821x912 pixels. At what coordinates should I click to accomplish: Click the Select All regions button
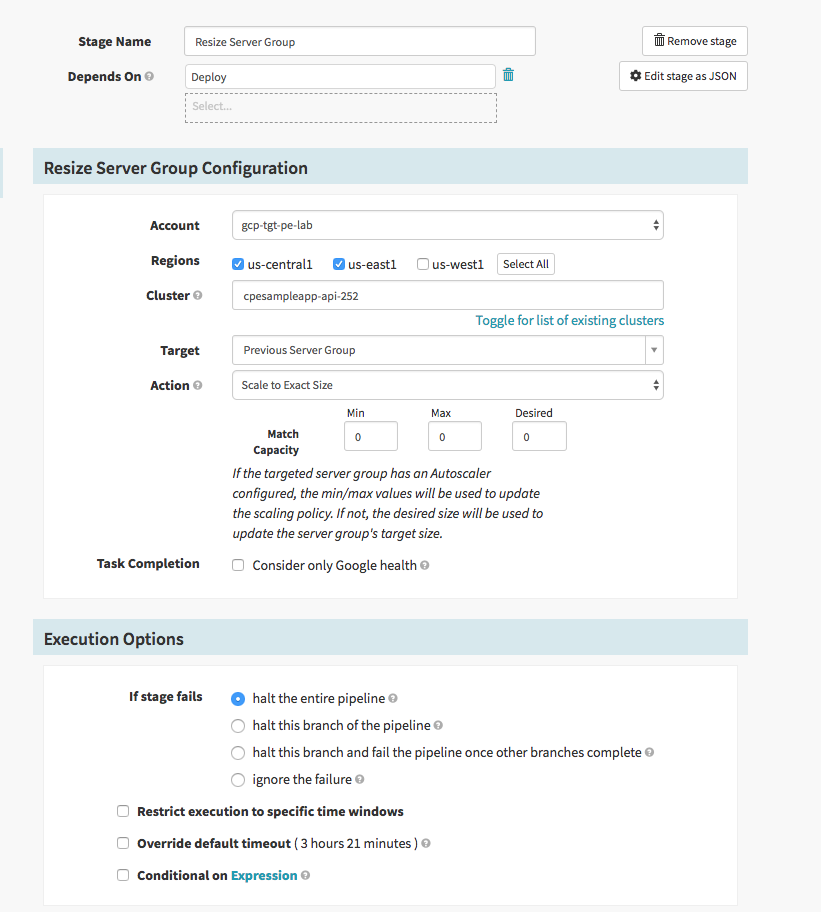click(x=525, y=263)
